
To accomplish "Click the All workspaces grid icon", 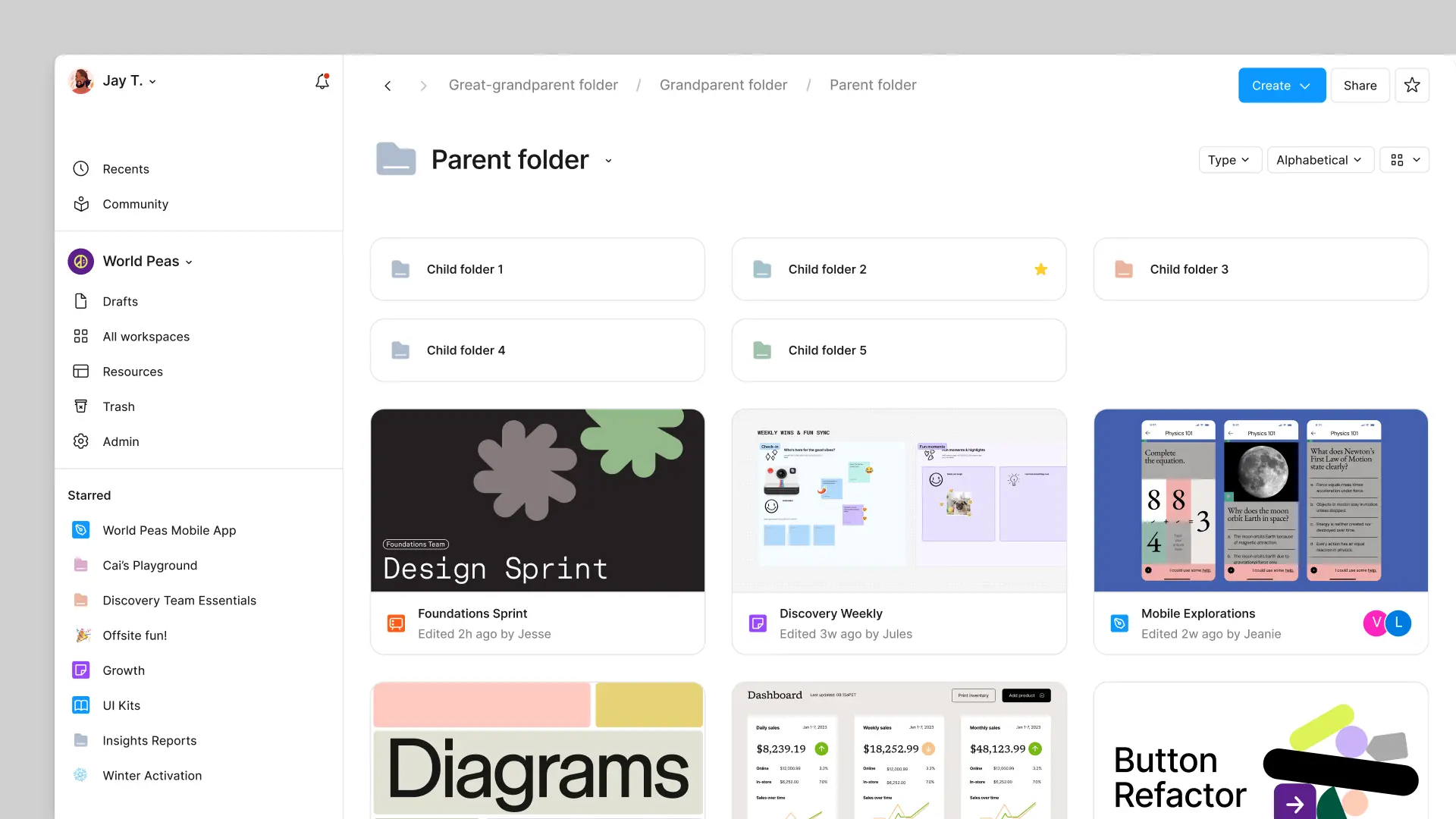I will 81,336.
